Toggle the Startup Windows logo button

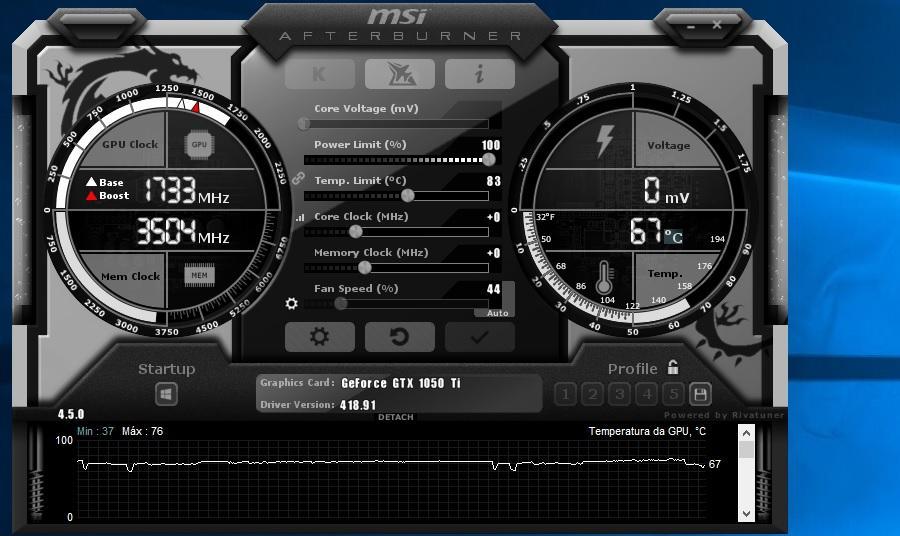click(166, 394)
